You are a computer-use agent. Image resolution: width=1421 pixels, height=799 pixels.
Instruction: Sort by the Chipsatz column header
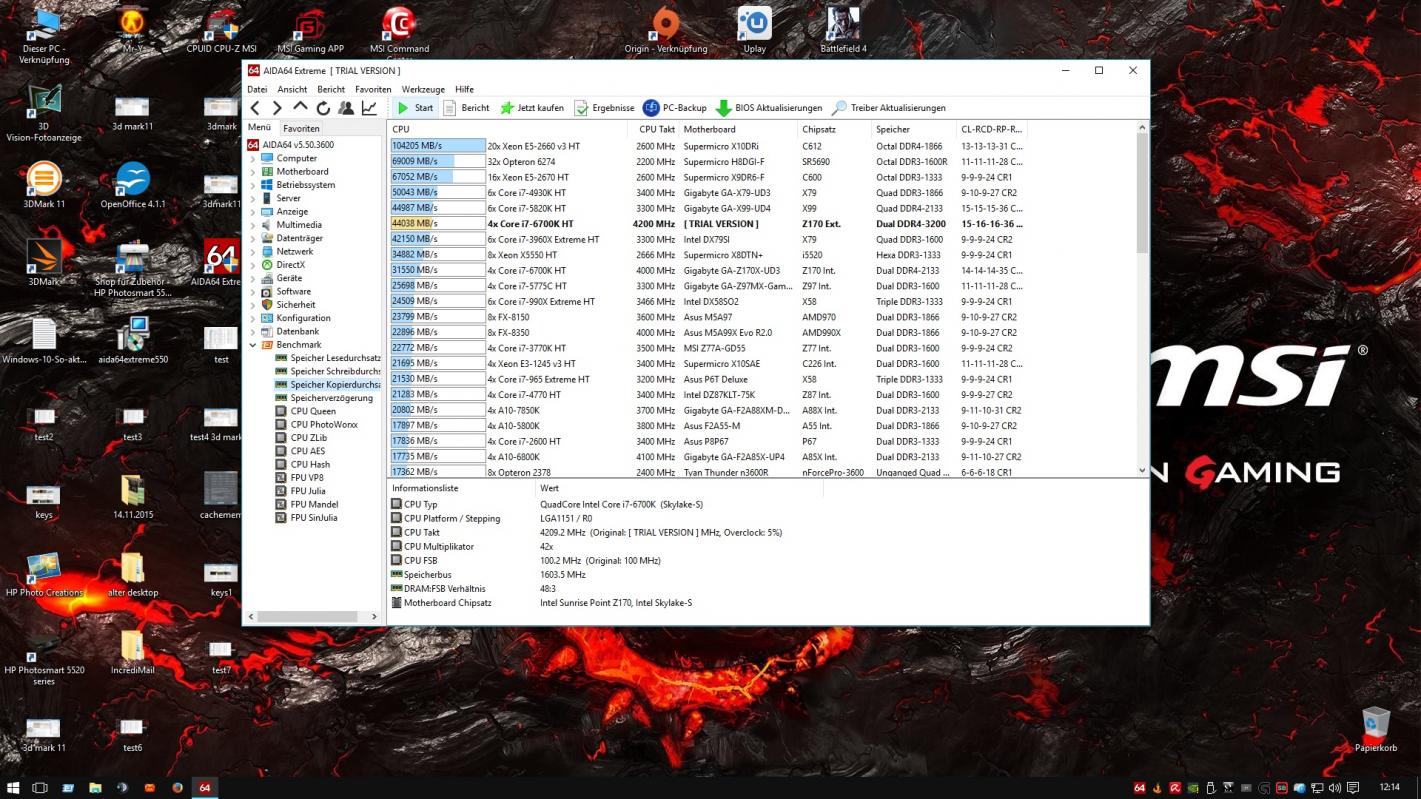(x=834, y=129)
